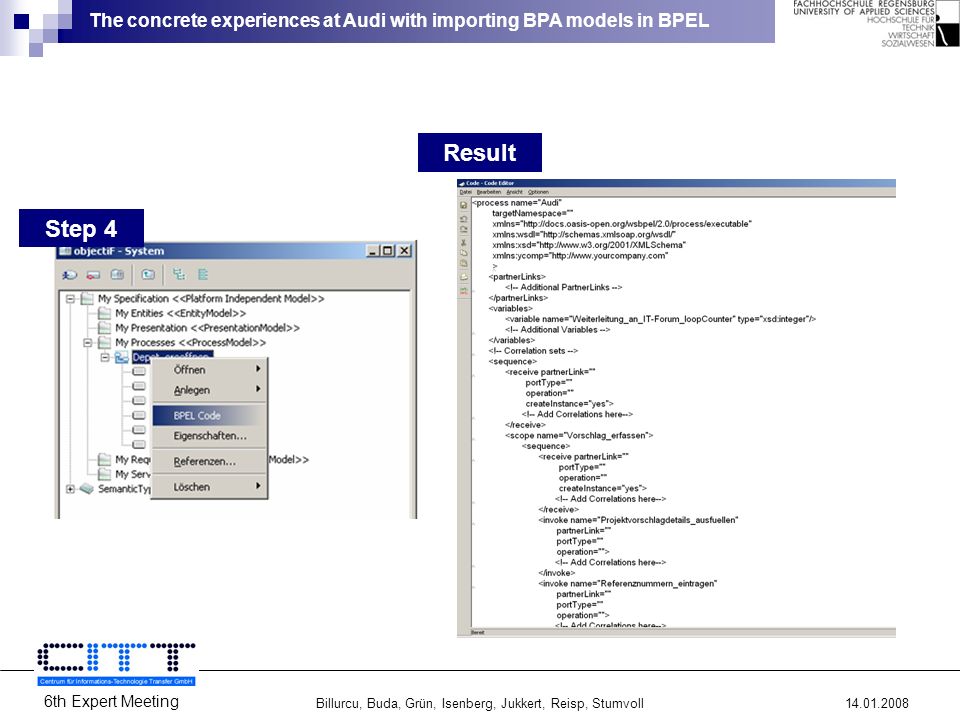960x720 pixels.
Task: Collapse the My Processes tree node
Action: 88,343
